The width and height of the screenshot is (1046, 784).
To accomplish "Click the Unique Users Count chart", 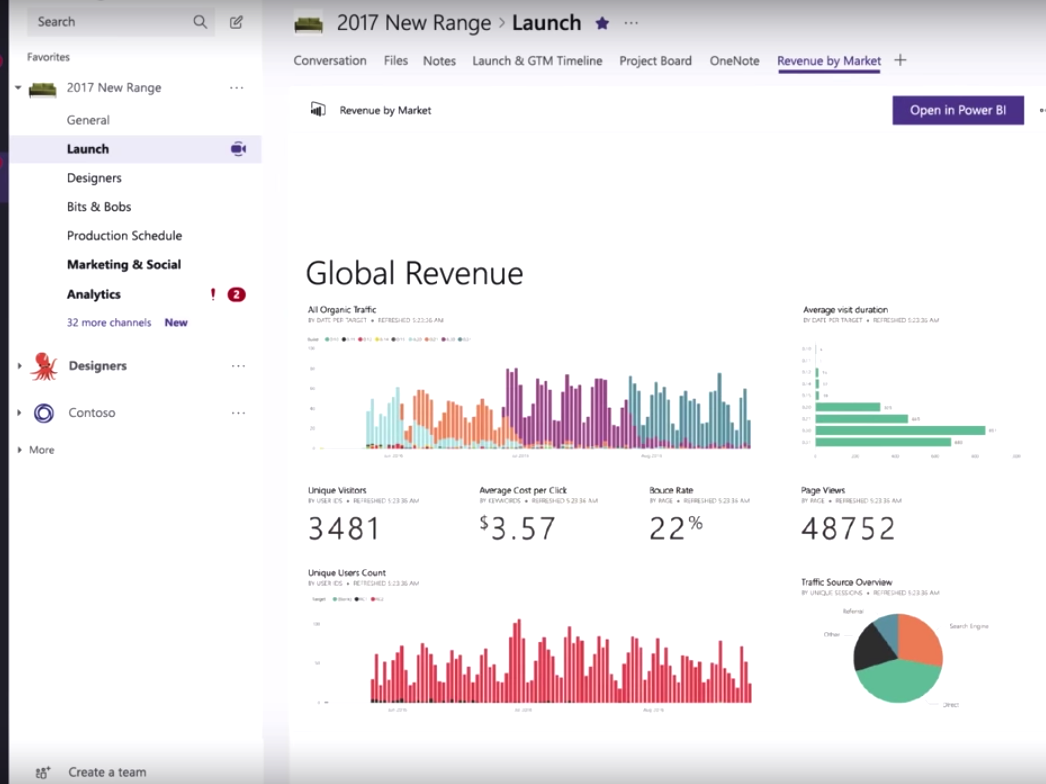I will [x=530, y=654].
